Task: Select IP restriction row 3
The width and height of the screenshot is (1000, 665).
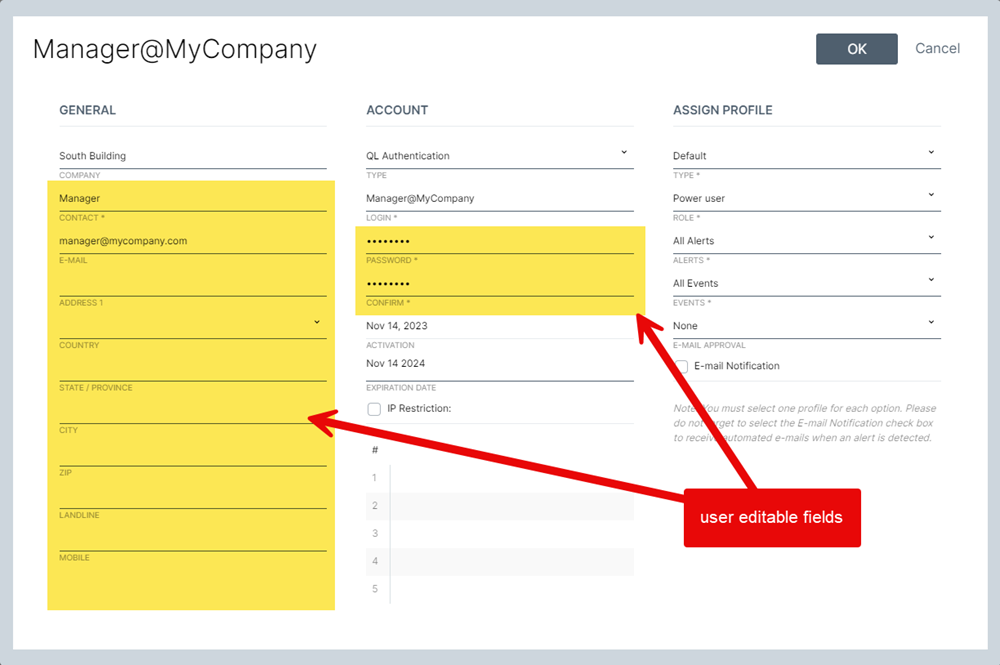Action: coord(499,534)
